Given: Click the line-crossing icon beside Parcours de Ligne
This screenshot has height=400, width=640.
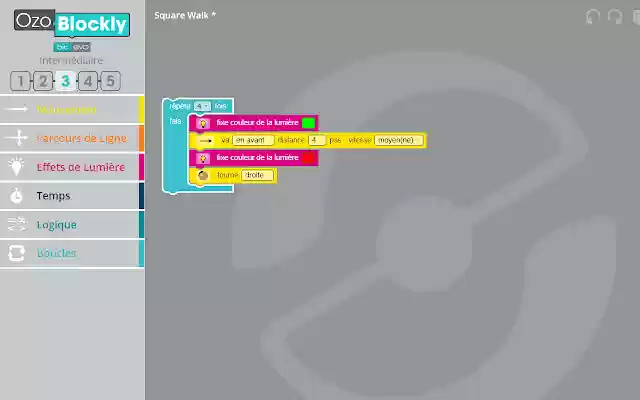Looking at the screenshot, I should pos(17,138).
